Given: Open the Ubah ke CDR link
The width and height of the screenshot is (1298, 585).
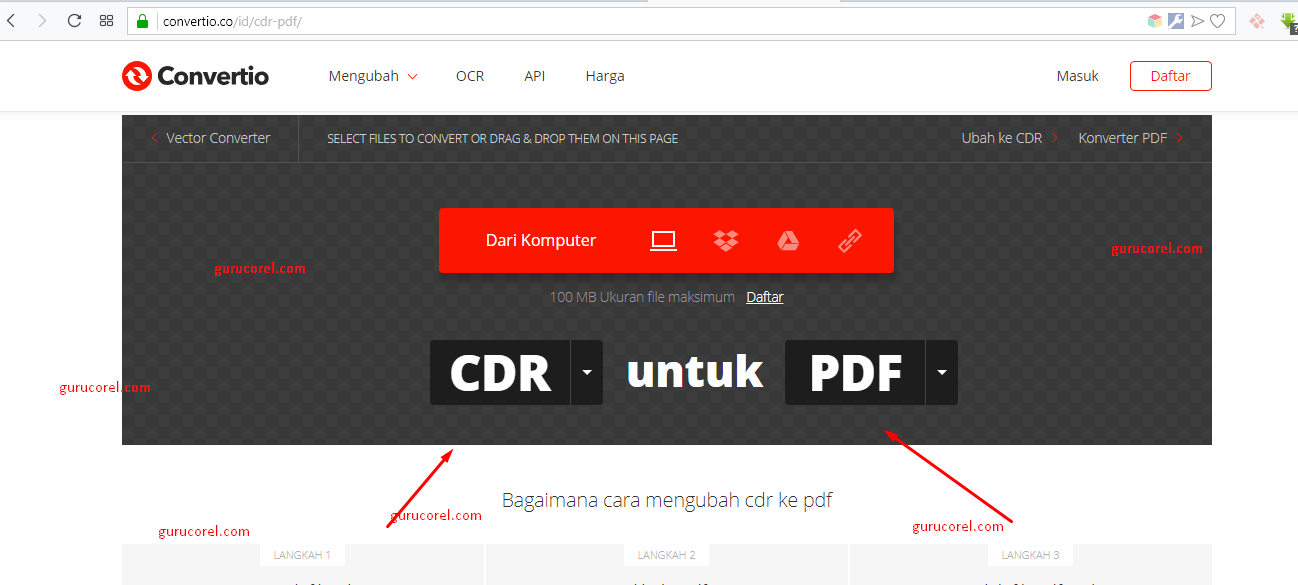Looking at the screenshot, I should 1009,138.
